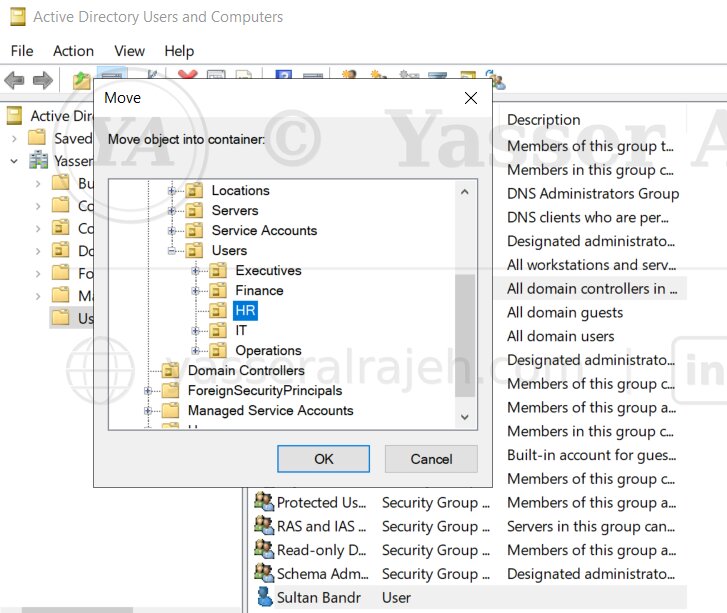
Task: Select the Executives folder icon
Action: (x=218, y=270)
